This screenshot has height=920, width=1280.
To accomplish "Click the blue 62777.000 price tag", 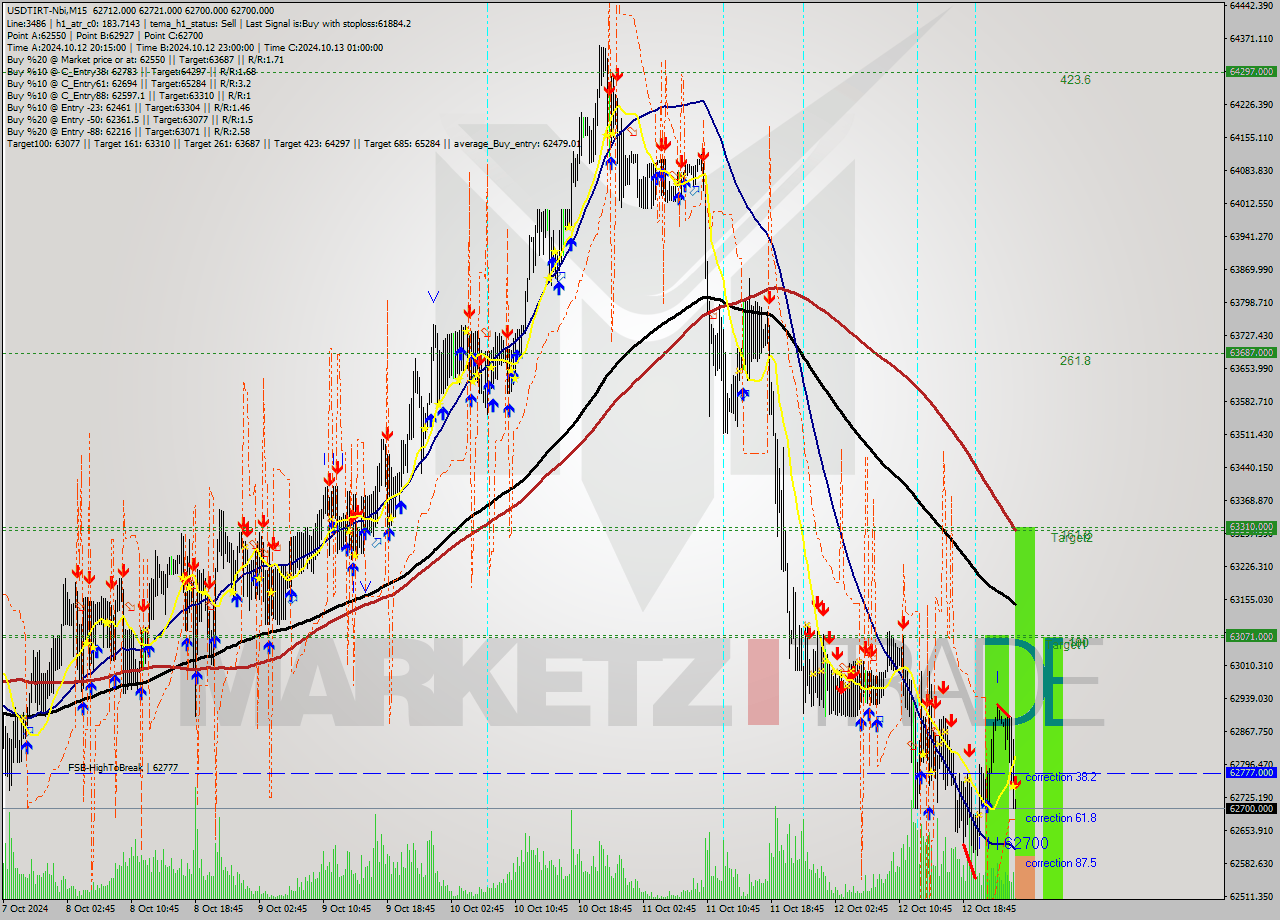I will click(1250, 772).
